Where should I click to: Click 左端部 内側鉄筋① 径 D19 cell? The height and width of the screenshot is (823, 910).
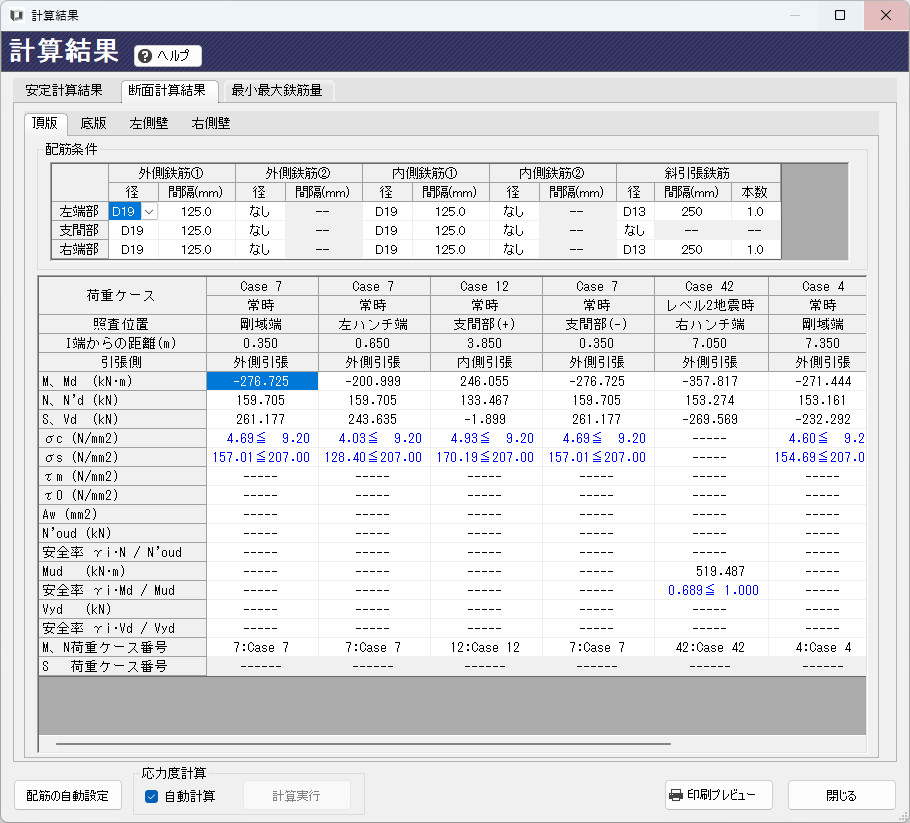tap(387, 212)
